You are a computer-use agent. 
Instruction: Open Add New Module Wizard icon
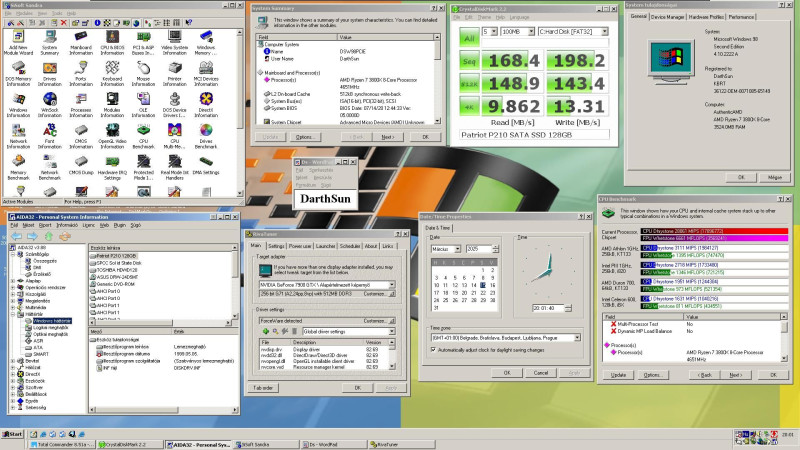point(18,43)
